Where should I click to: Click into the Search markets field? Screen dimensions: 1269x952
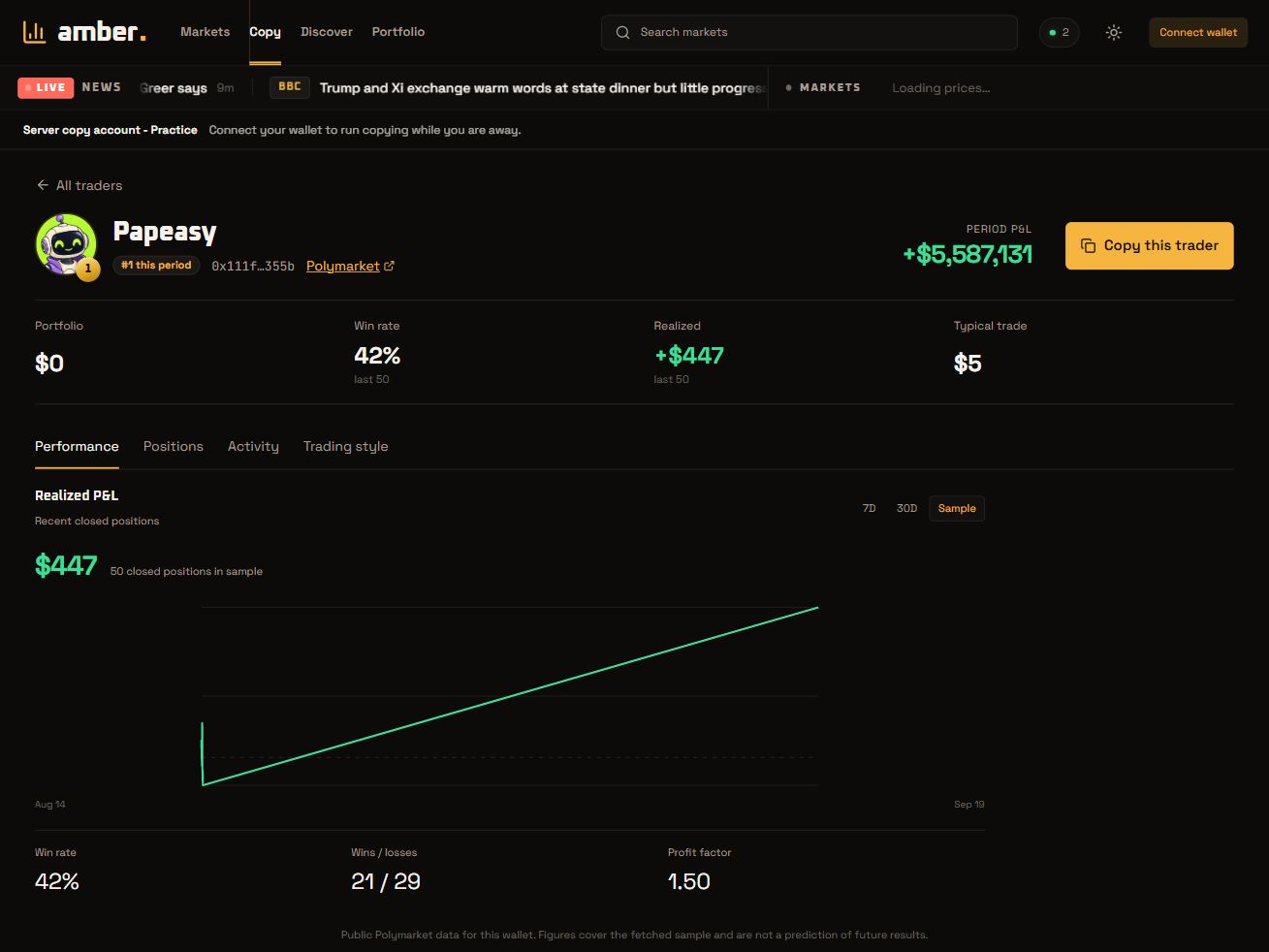(x=809, y=32)
